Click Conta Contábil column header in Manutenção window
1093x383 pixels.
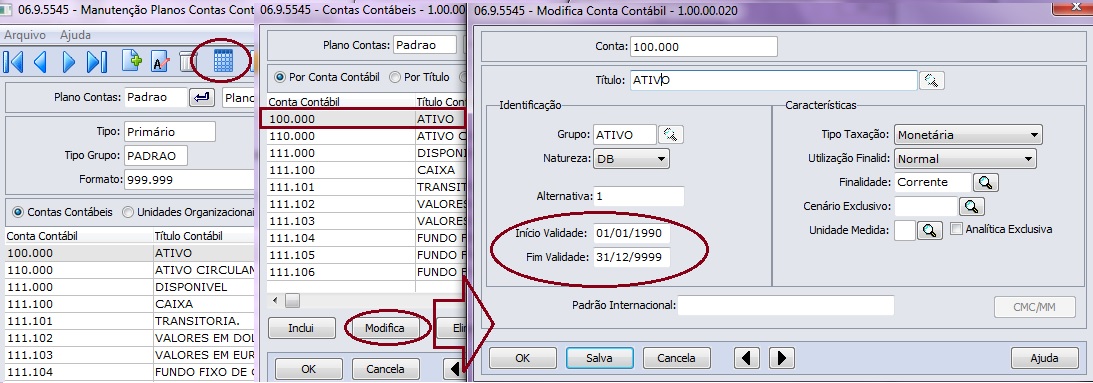(x=79, y=236)
